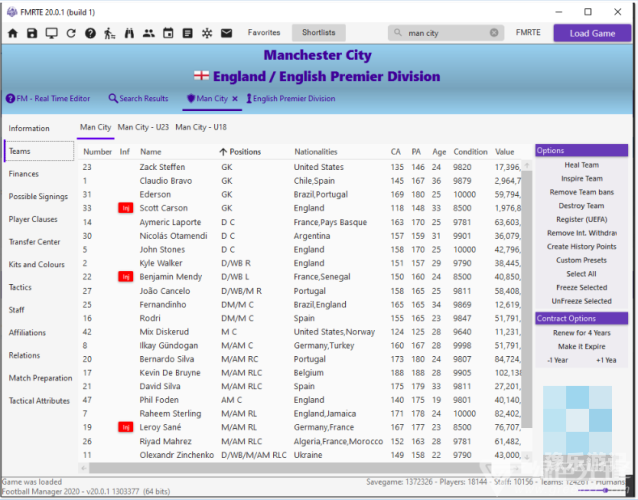Click the walking person icon
The height and width of the screenshot is (500, 638).
[x=109, y=33]
